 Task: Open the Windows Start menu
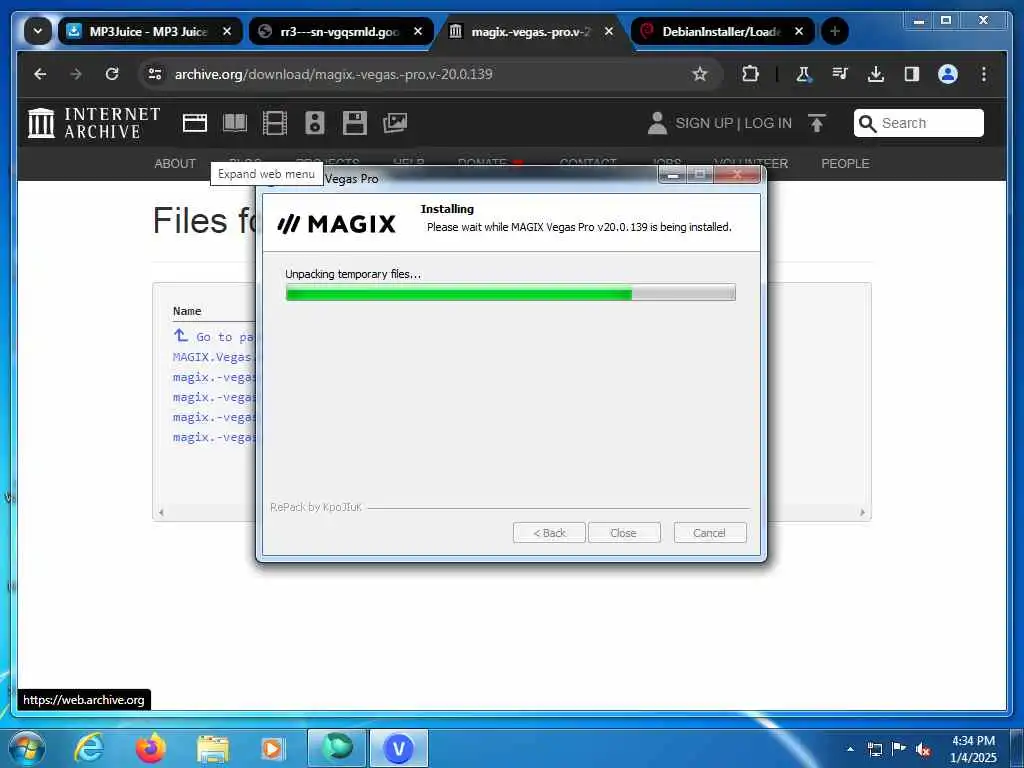[26, 748]
